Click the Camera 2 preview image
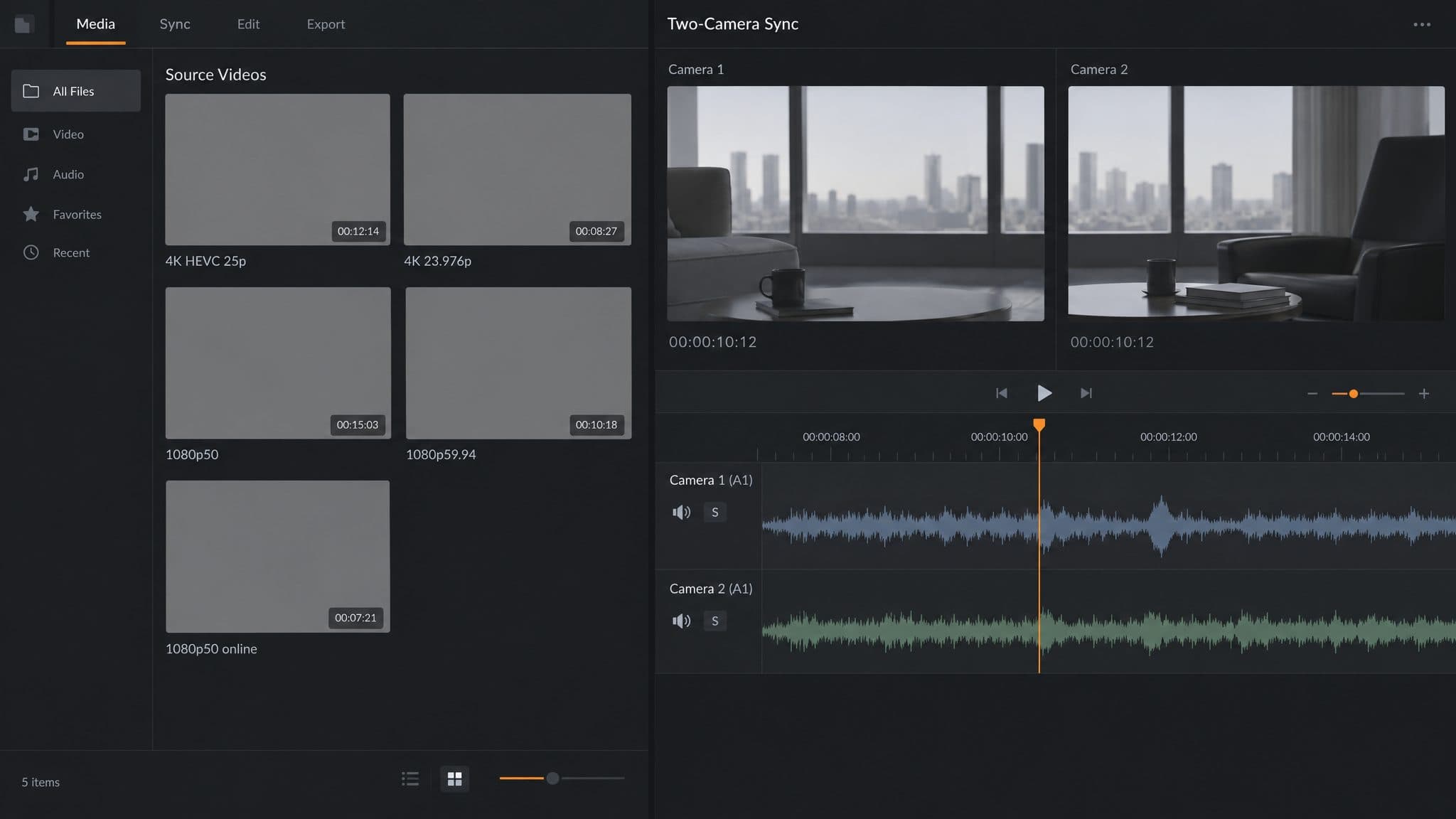Viewport: 1456px width, 819px height. pos(1256,203)
